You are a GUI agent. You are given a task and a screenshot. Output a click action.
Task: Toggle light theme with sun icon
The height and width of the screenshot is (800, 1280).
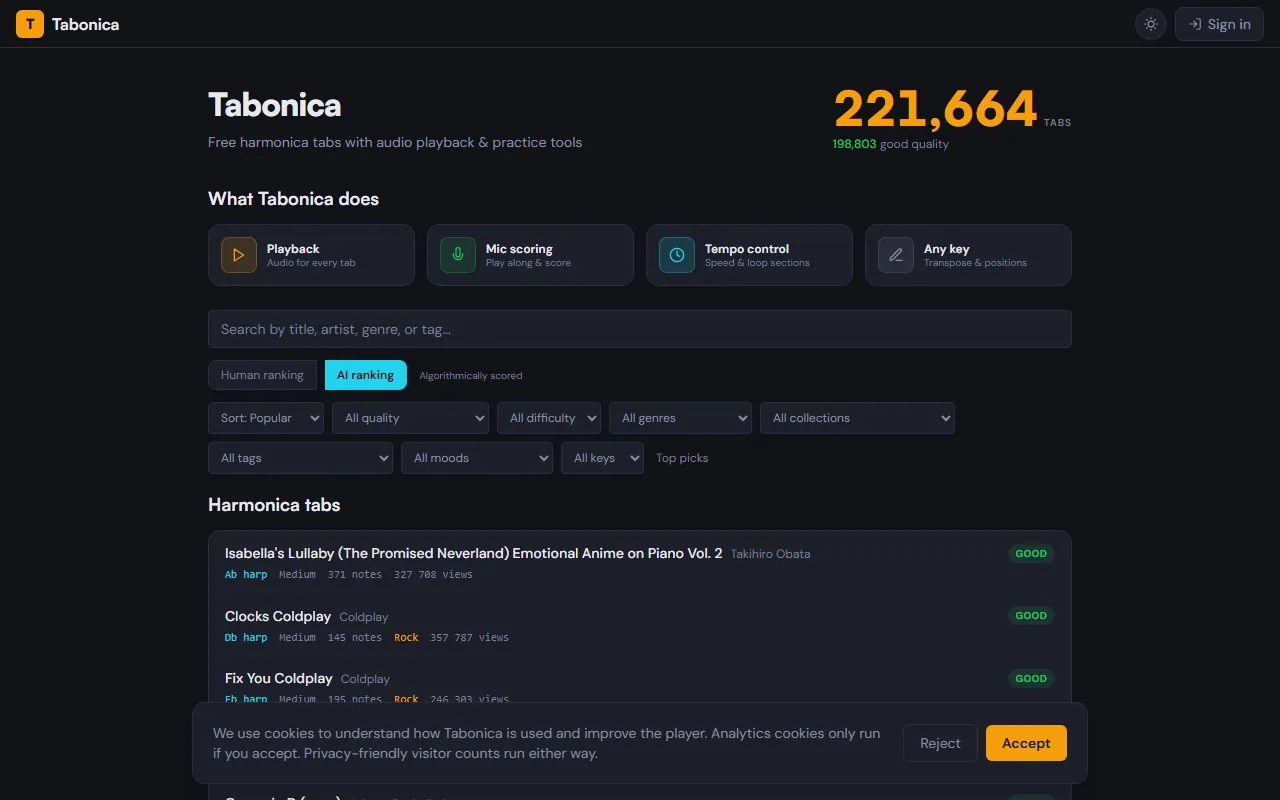coord(1151,24)
